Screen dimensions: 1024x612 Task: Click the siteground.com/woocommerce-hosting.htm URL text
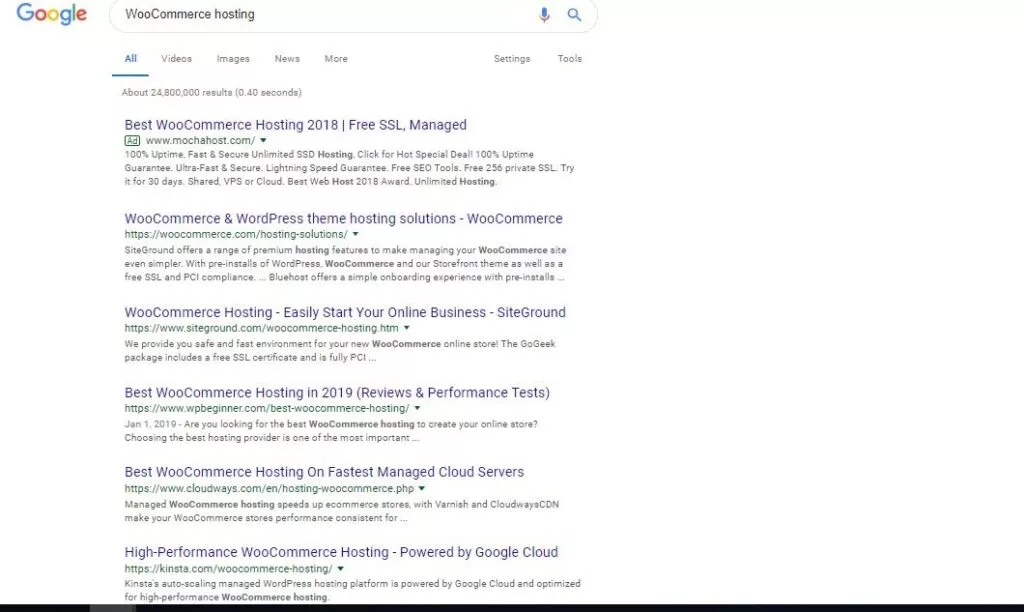[x=261, y=328]
